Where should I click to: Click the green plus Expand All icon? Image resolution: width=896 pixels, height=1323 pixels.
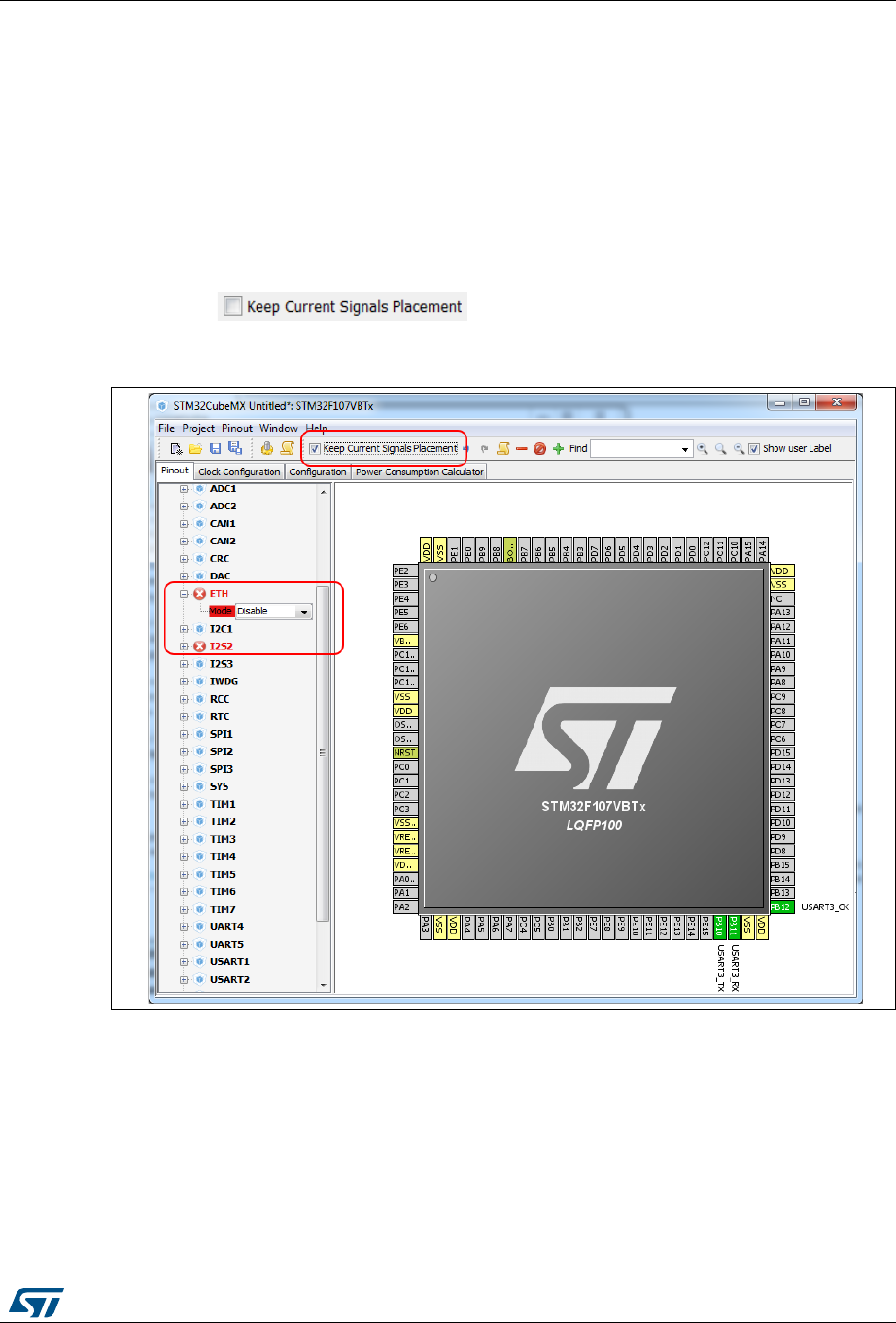558,449
